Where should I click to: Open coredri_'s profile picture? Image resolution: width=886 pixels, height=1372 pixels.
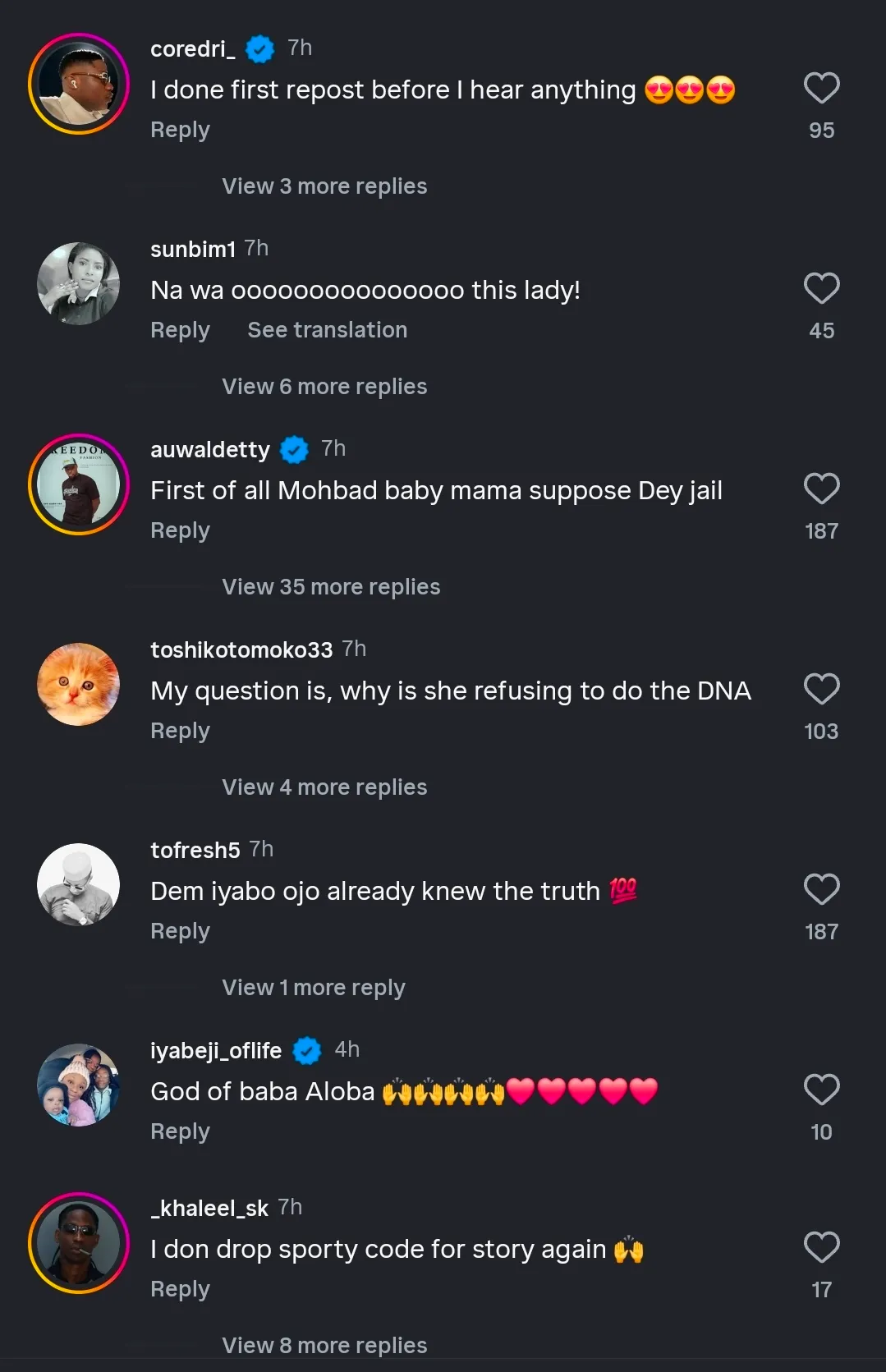tap(79, 84)
